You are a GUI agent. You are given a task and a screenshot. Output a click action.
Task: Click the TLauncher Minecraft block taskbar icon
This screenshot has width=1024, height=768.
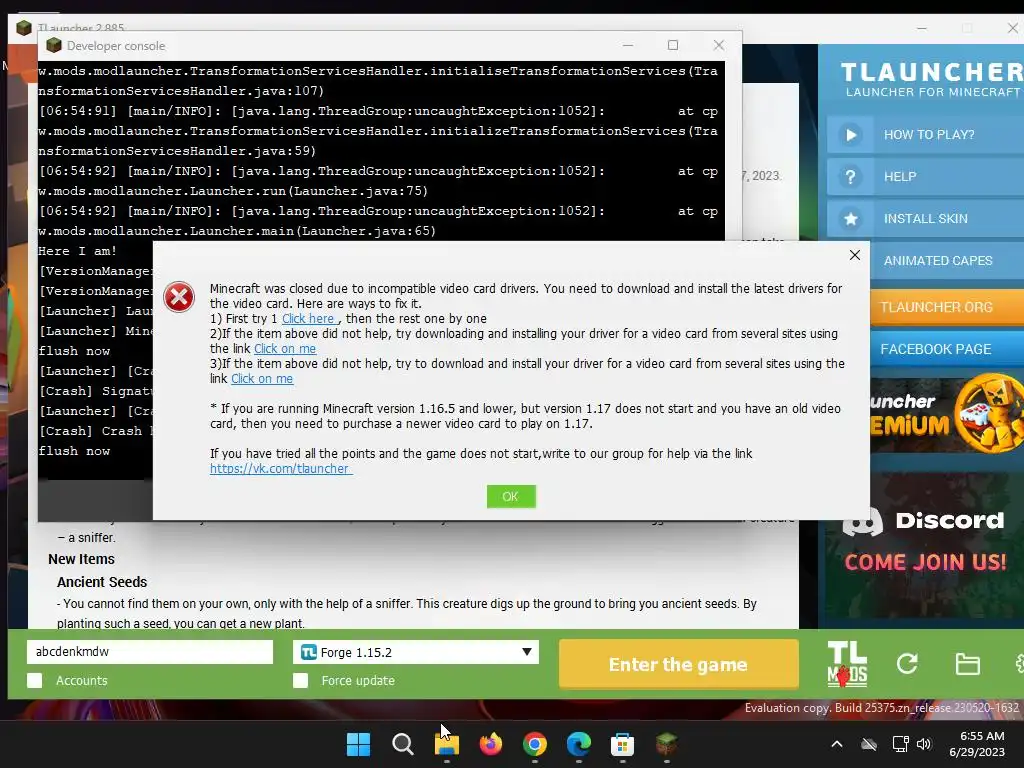coord(666,744)
